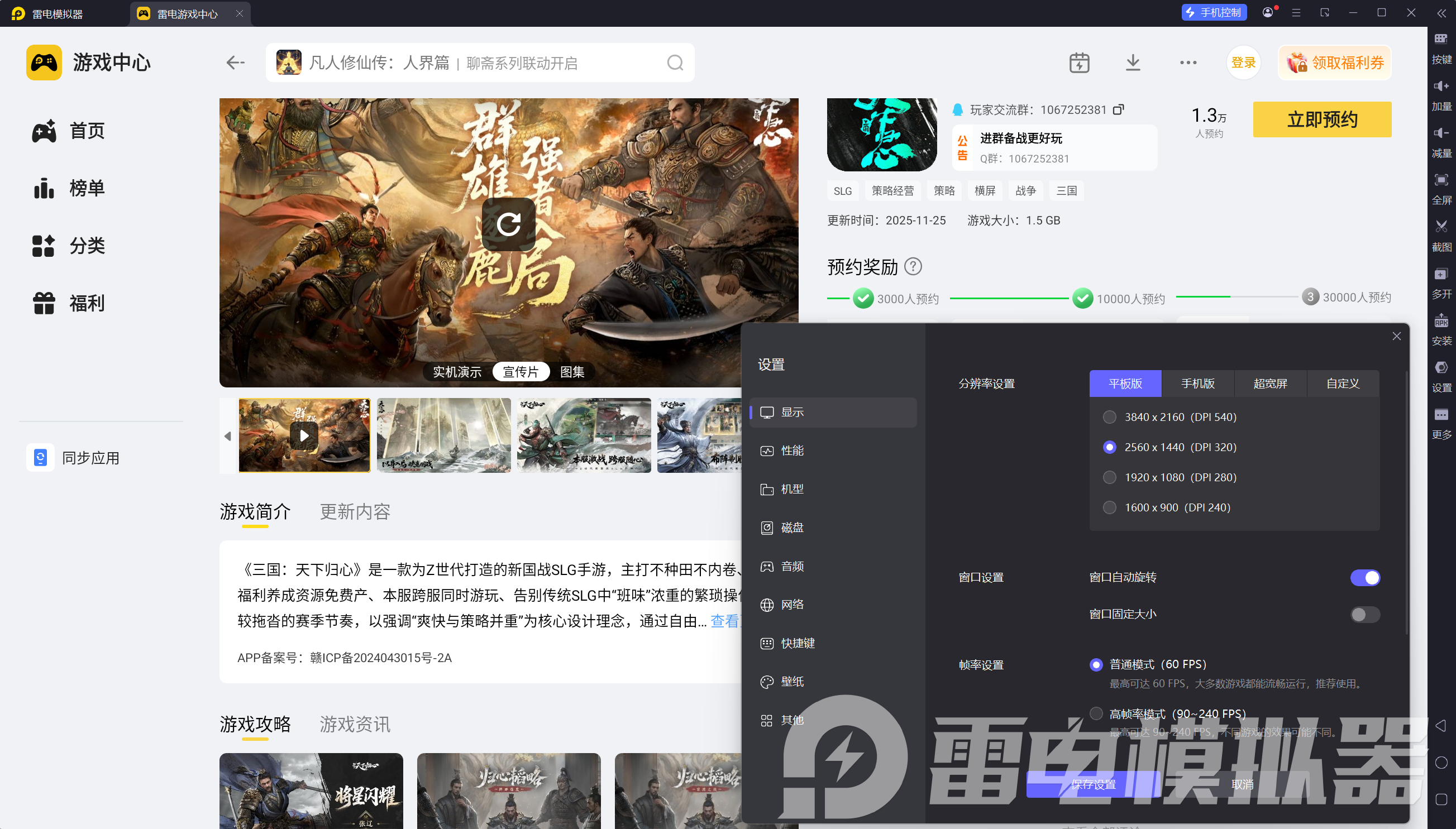Click the install APK (安装) icon
1456x829 pixels.
1440,321
